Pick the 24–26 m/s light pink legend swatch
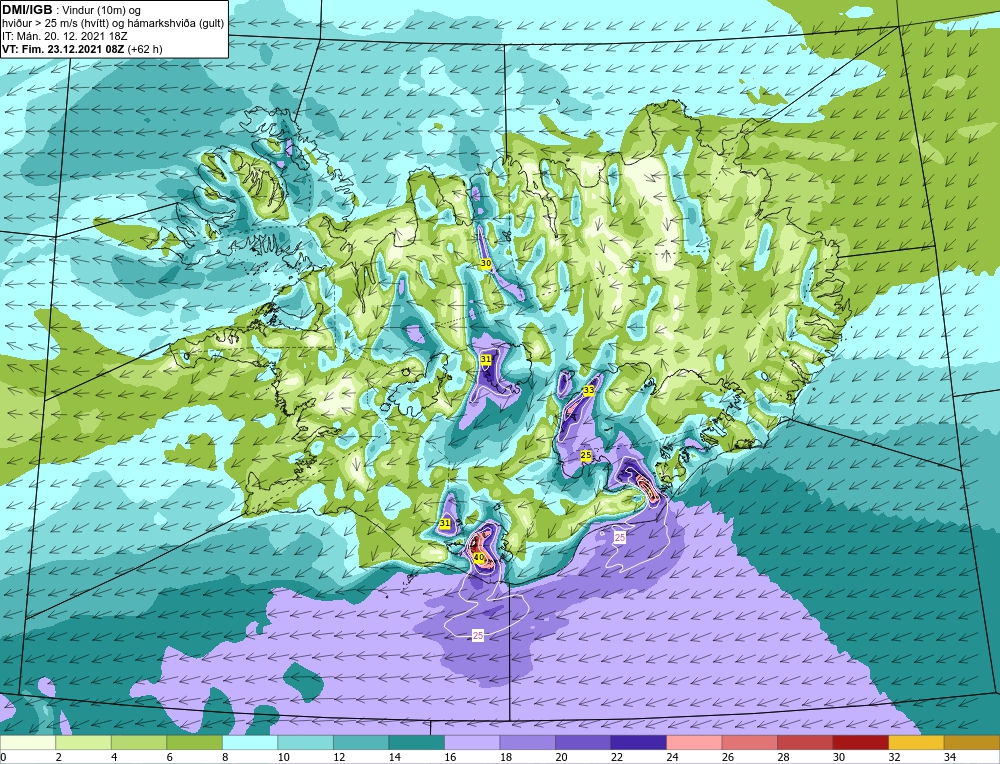The image size is (1000, 764). pyautogui.click(x=694, y=743)
